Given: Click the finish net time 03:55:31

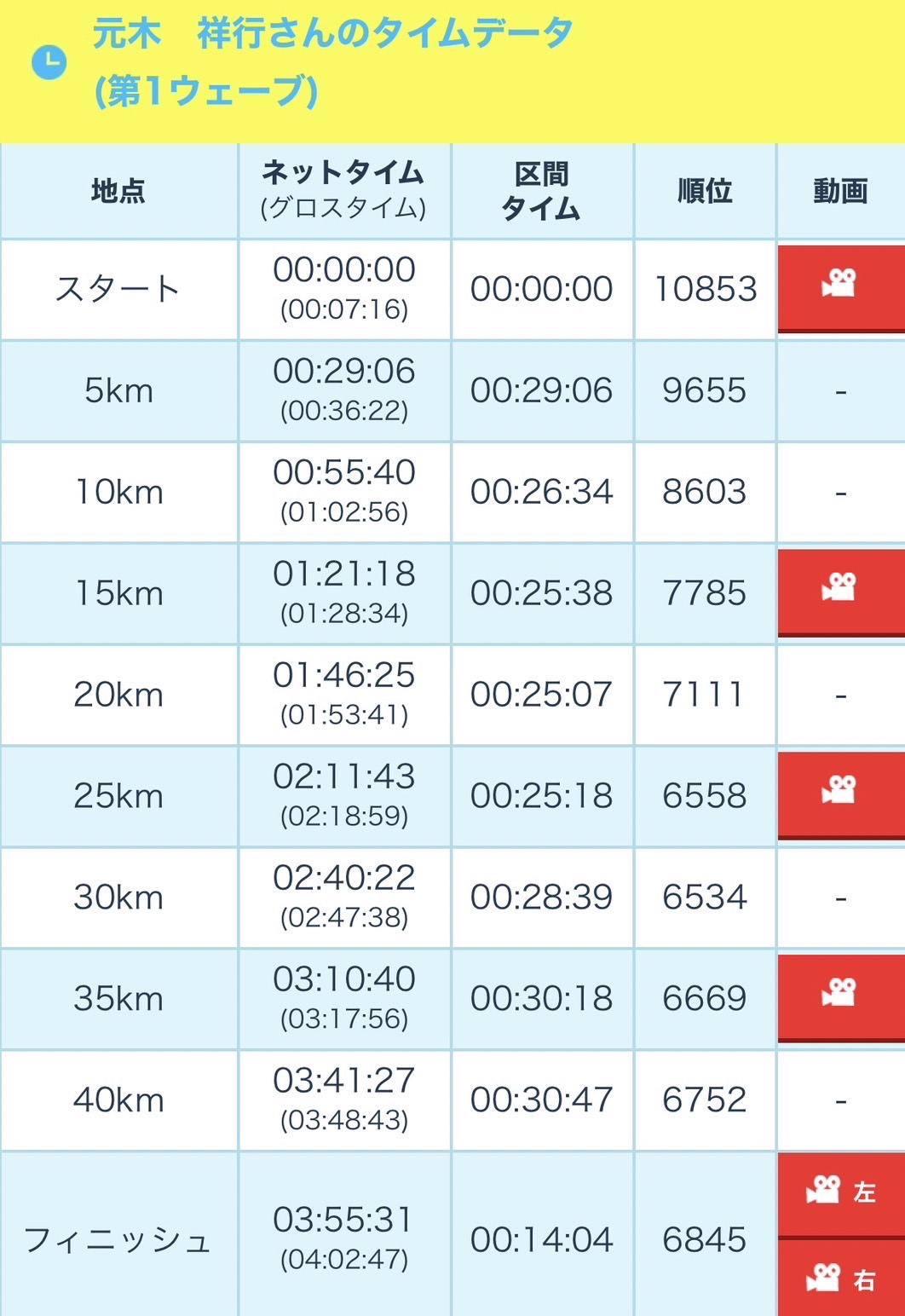Looking at the screenshot, I should tap(343, 1220).
